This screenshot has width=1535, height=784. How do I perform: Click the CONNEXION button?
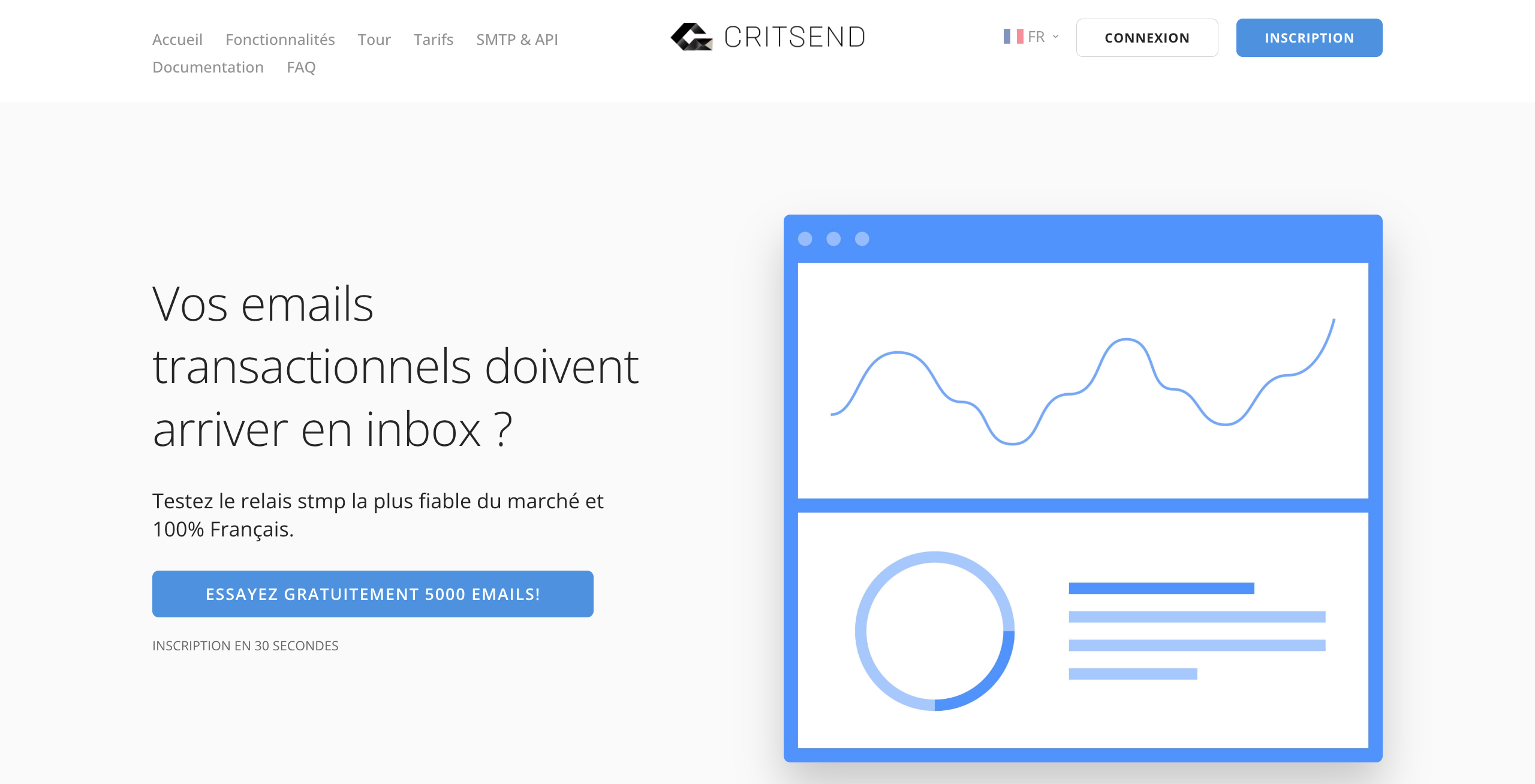coord(1147,38)
